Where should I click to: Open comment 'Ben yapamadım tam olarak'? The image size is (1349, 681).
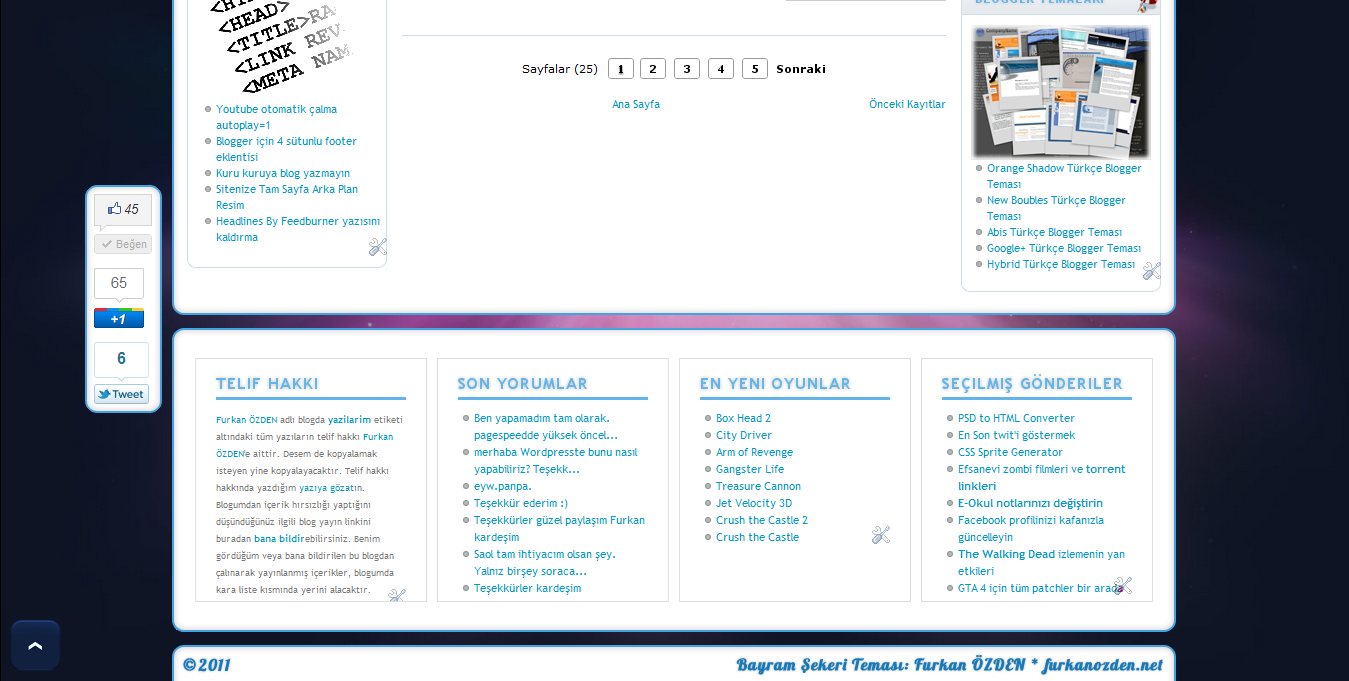[545, 426]
